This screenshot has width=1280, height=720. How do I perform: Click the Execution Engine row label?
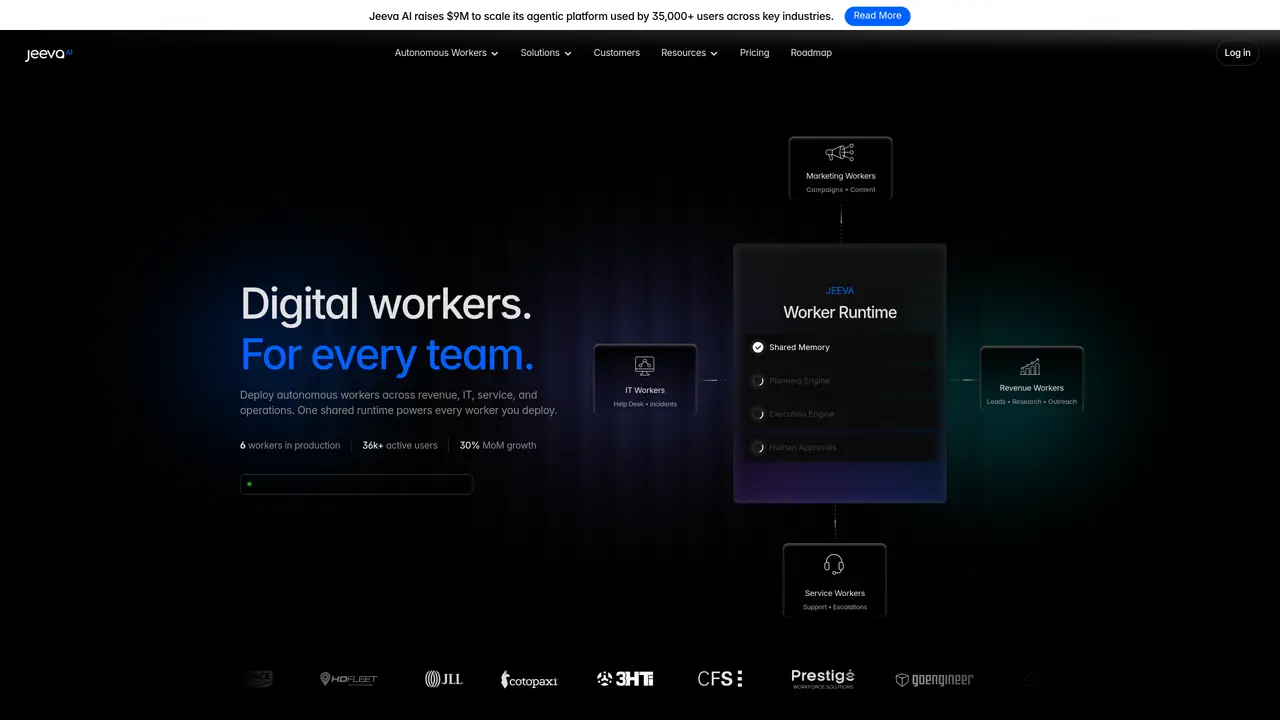click(801, 414)
